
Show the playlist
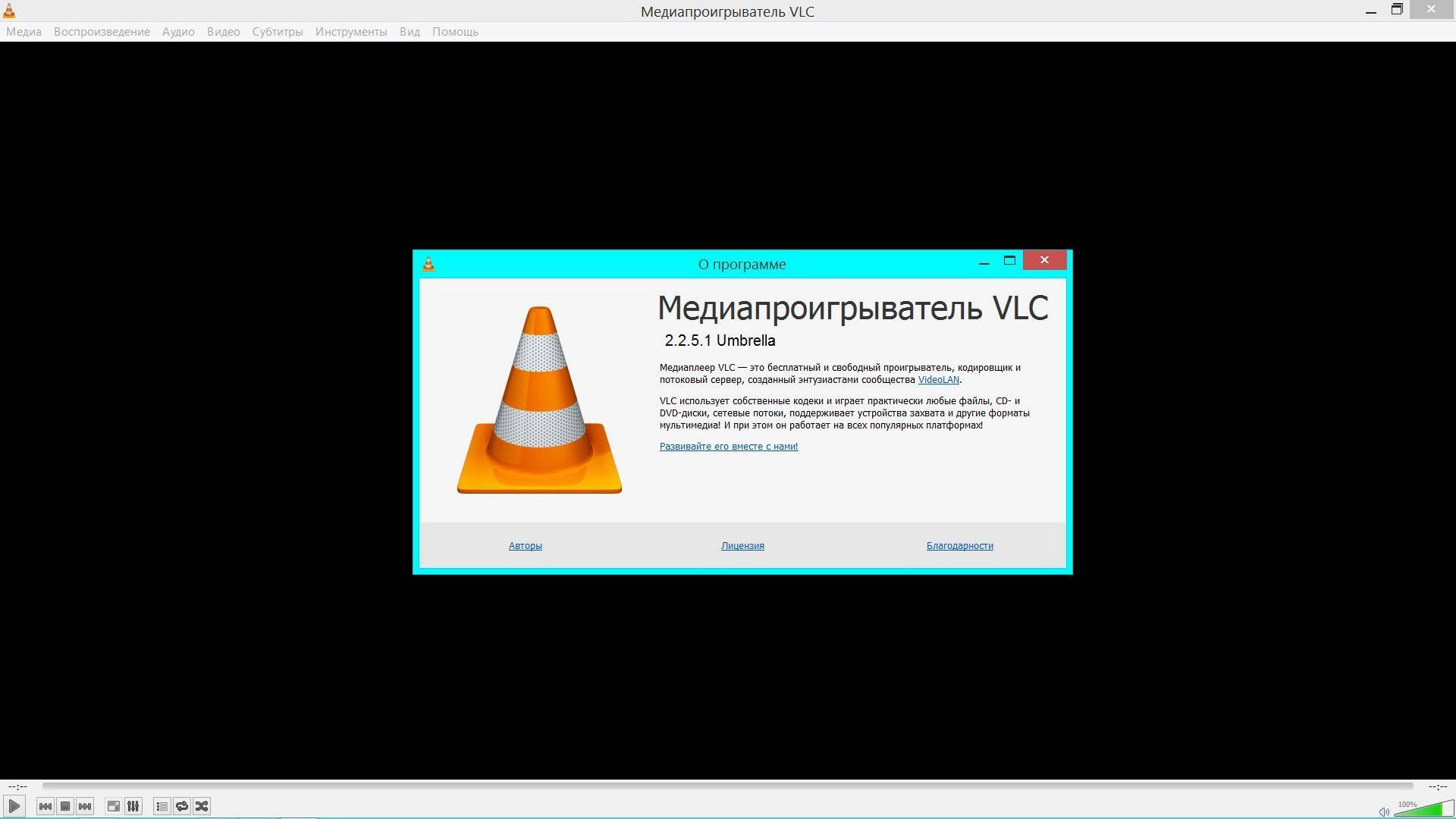162,806
